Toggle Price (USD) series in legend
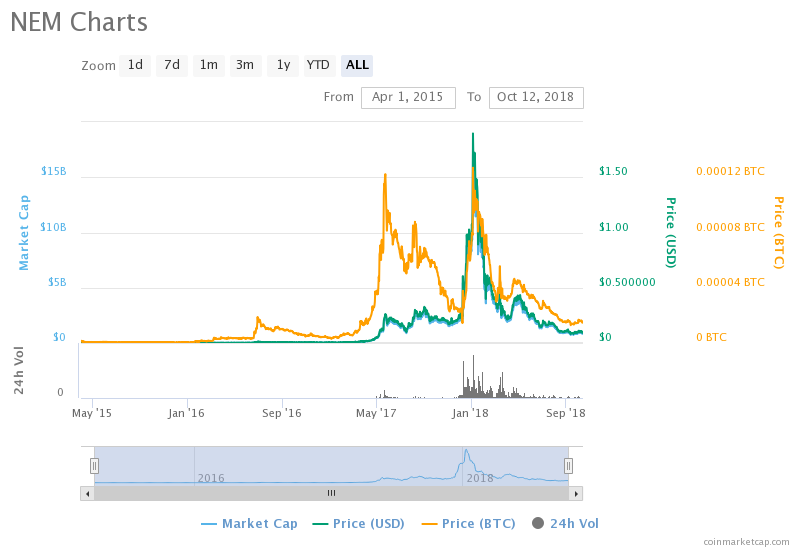The width and height of the screenshot is (800, 550). (x=358, y=523)
